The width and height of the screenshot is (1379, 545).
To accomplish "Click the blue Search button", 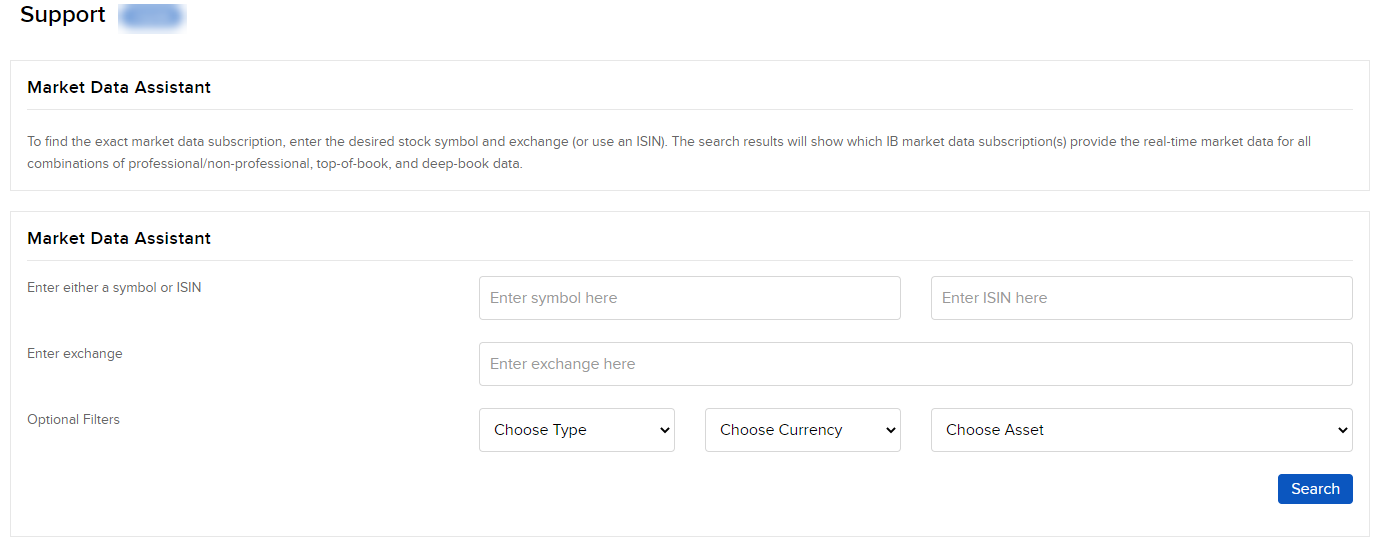I will pos(1315,489).
